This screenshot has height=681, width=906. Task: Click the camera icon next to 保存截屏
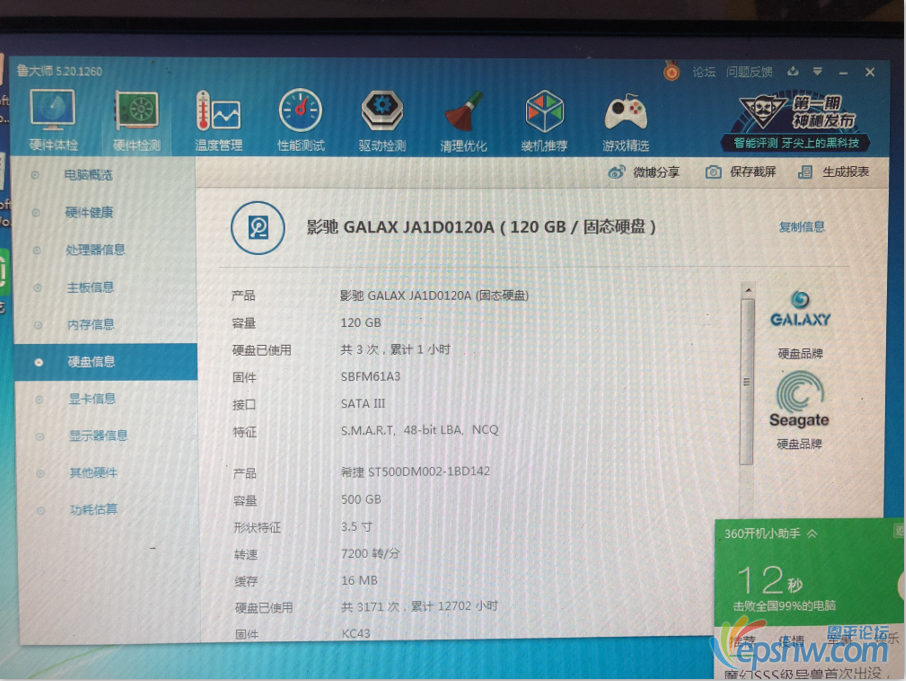click(714, 172)
